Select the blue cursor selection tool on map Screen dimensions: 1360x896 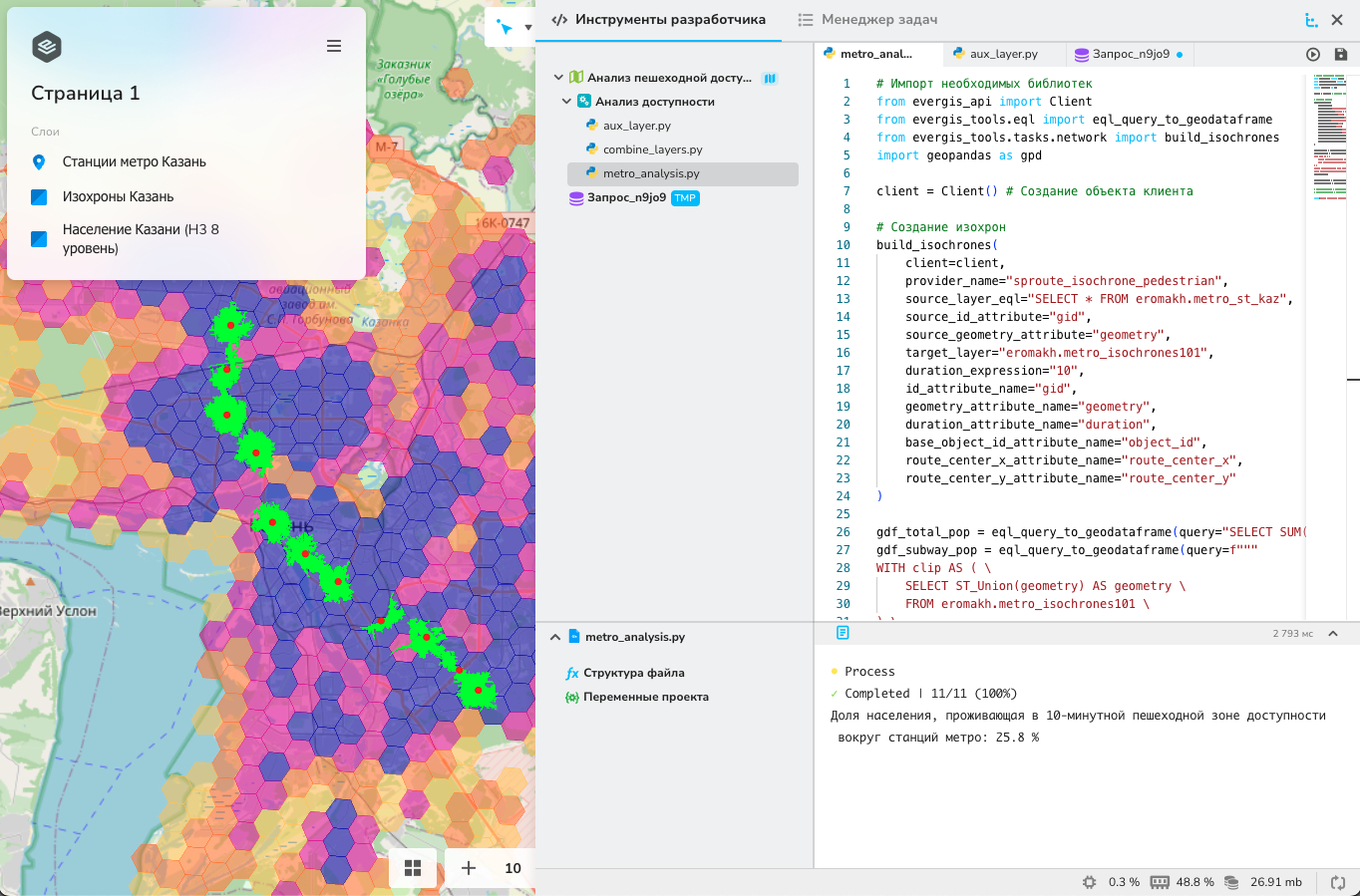coord(506,27)
